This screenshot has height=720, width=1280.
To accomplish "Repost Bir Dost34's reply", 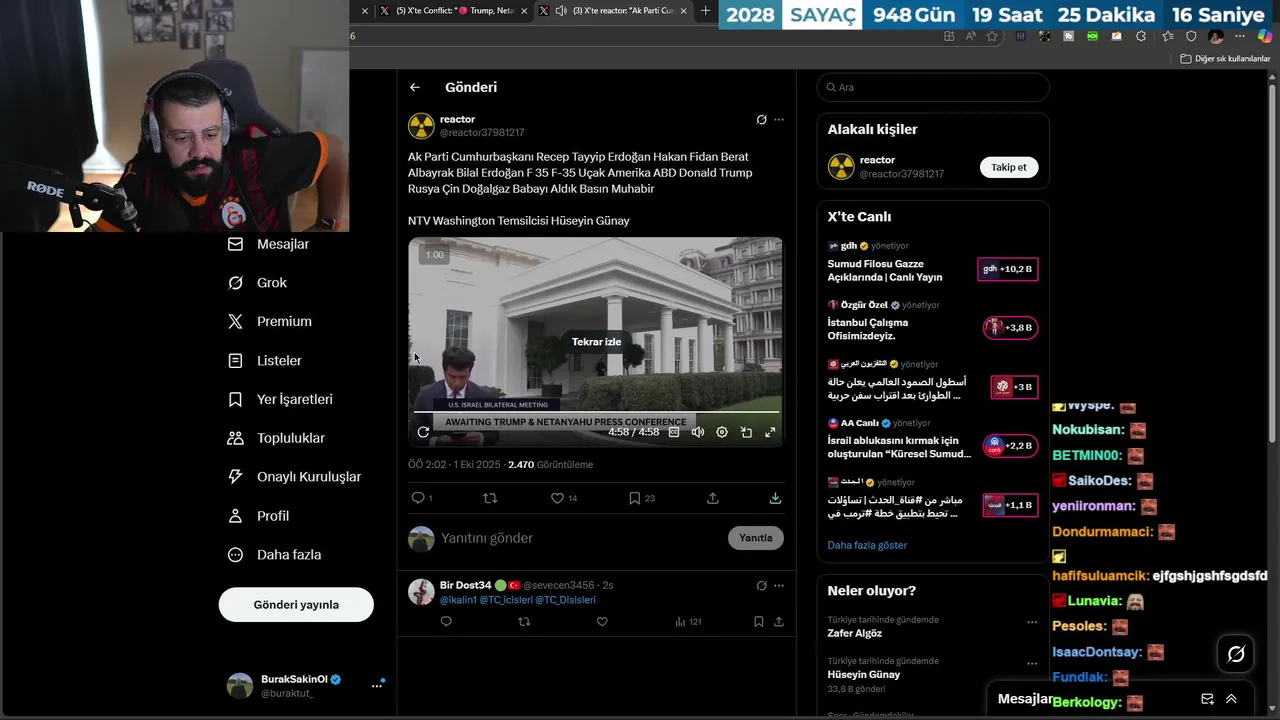I will point(524,622).
